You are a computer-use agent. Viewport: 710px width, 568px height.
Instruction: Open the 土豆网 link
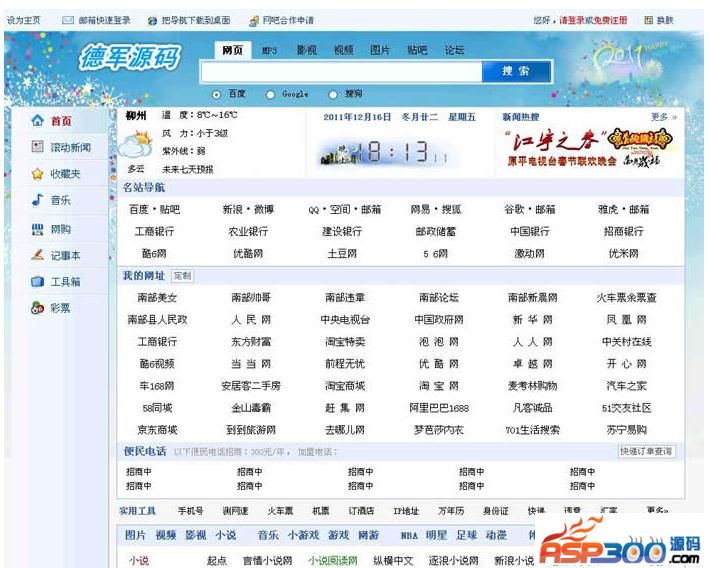342,254
